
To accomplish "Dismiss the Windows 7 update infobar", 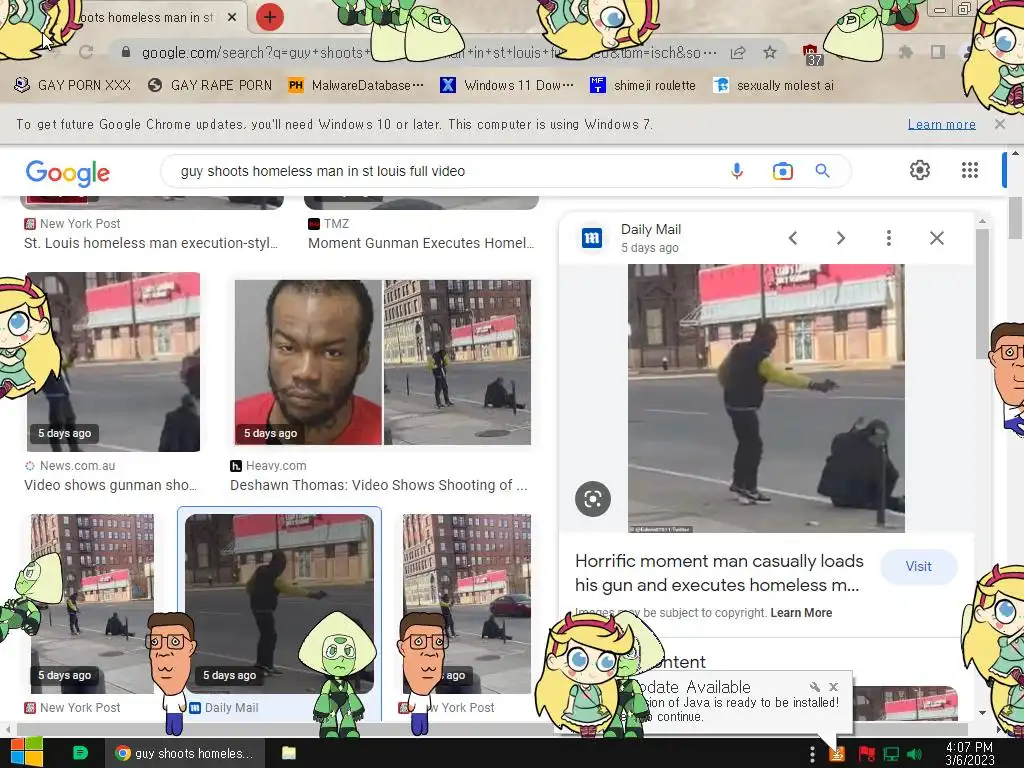I will (x=1000, y=124).
